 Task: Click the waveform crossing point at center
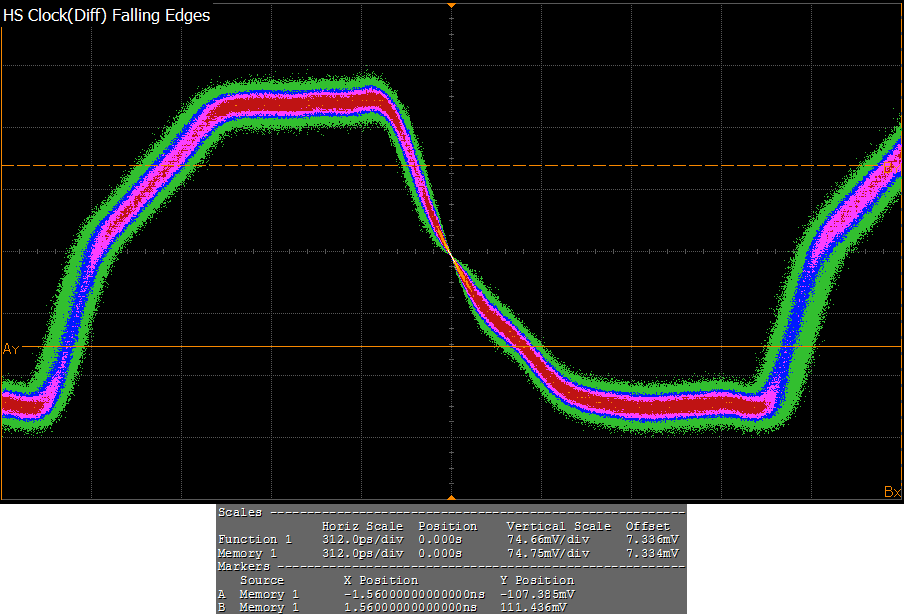pos(452,257)
